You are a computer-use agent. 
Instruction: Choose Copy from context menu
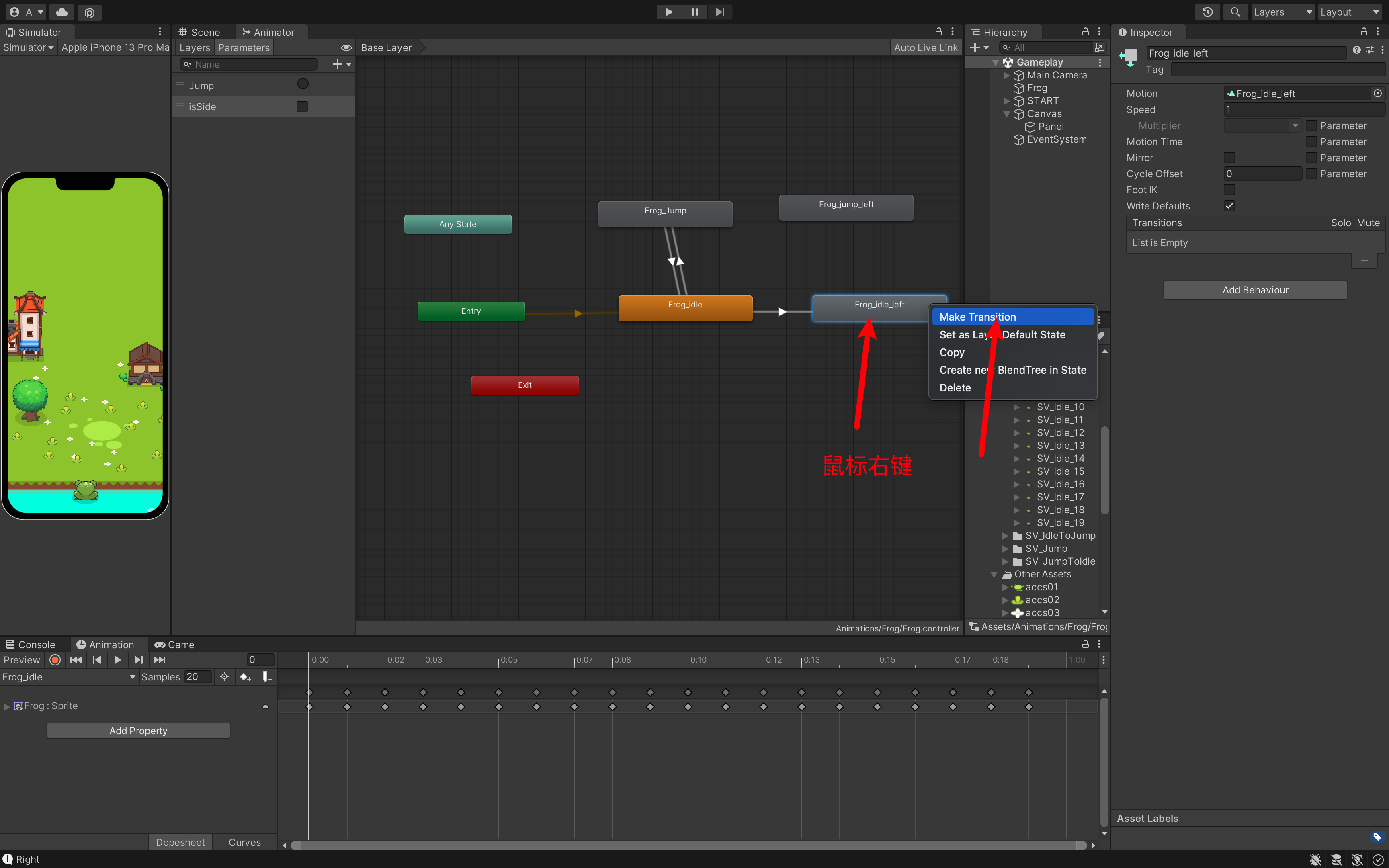(1012, 352)
